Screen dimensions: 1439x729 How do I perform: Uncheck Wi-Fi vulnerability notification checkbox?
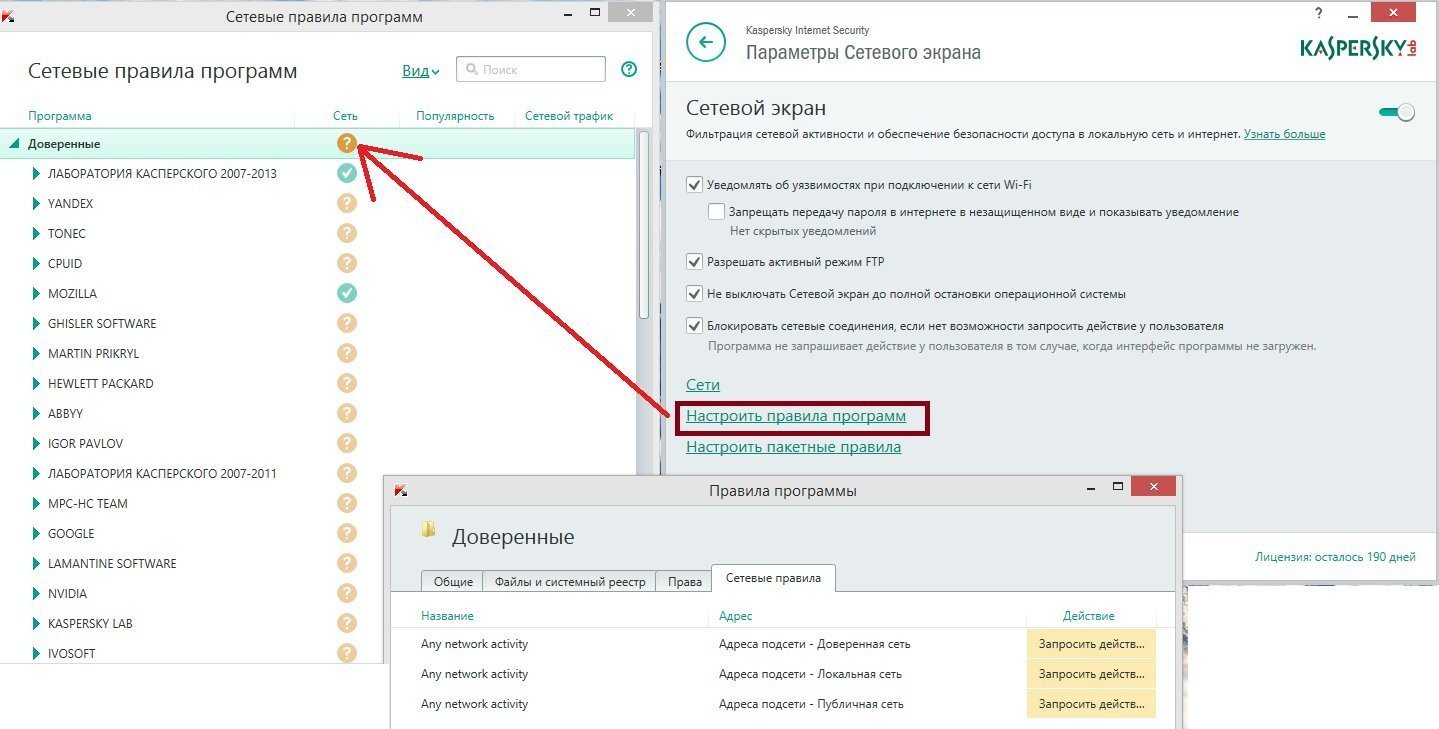point(694,184)
